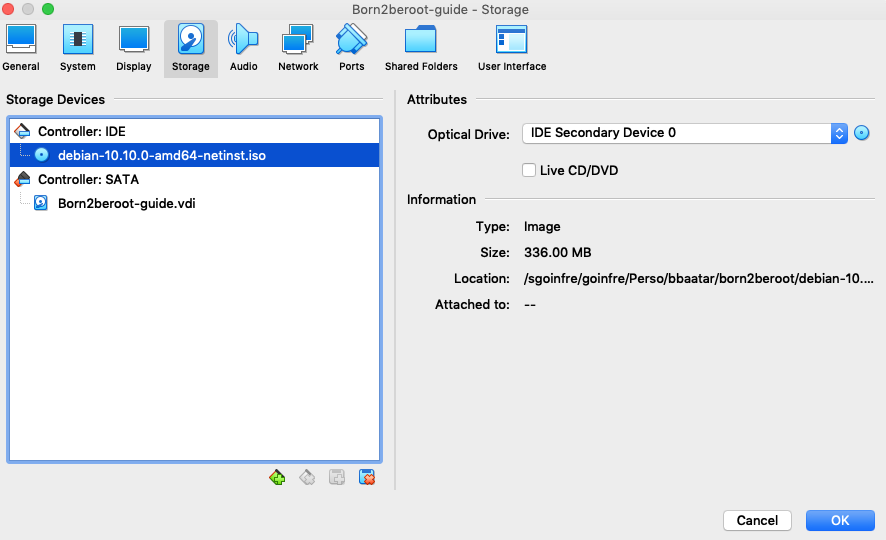Open the System settings tab

click(x=77, y=49)
